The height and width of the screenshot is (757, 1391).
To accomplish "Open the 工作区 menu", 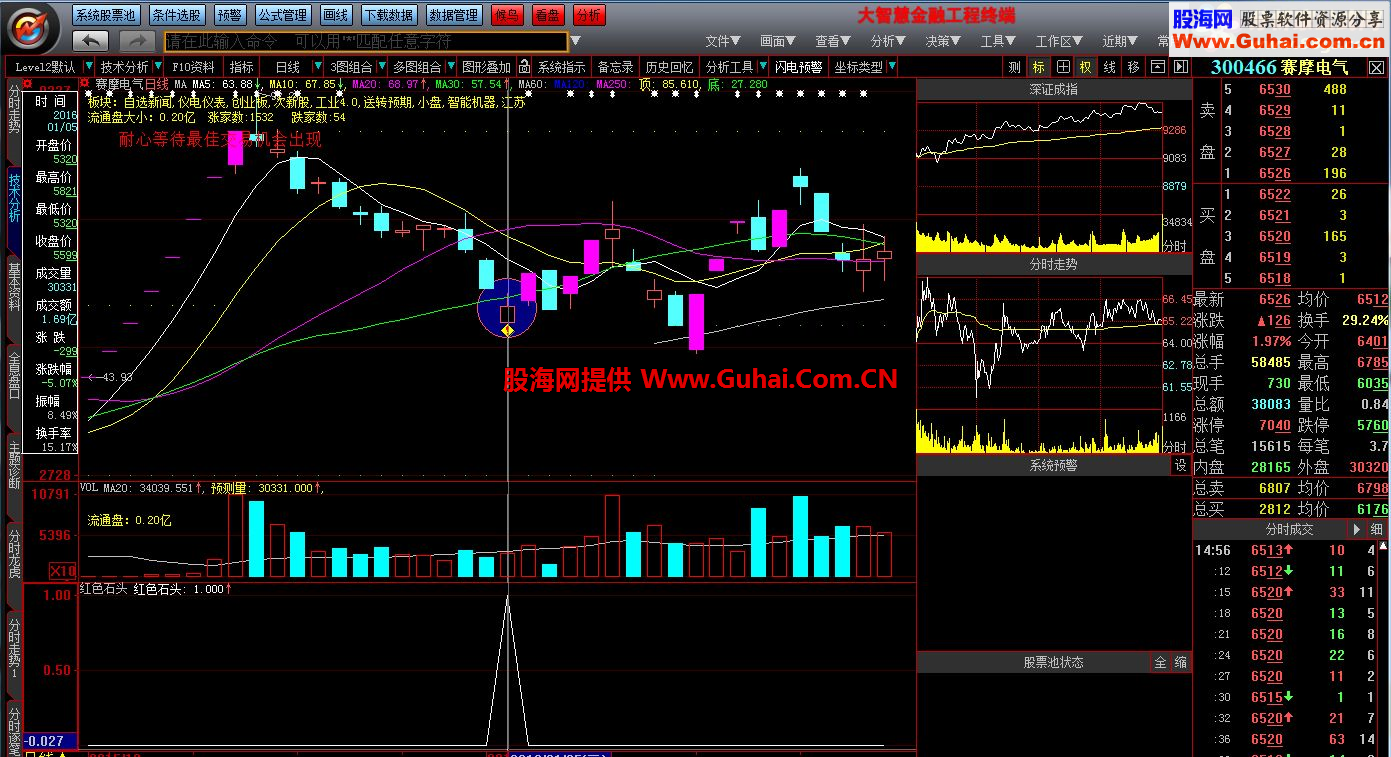I will click(1059, 41).
